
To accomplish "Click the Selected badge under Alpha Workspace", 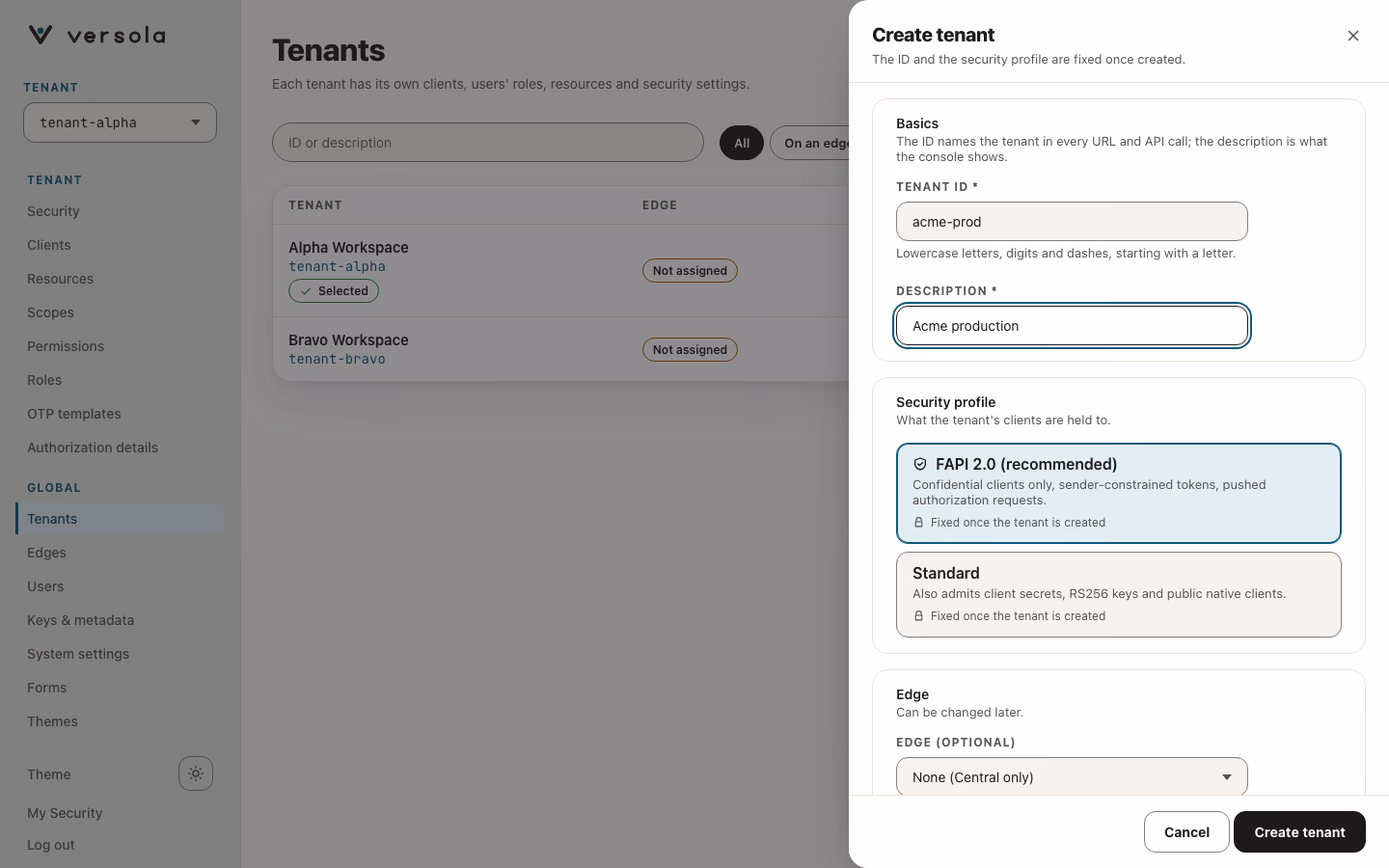I will coord(334,291).
